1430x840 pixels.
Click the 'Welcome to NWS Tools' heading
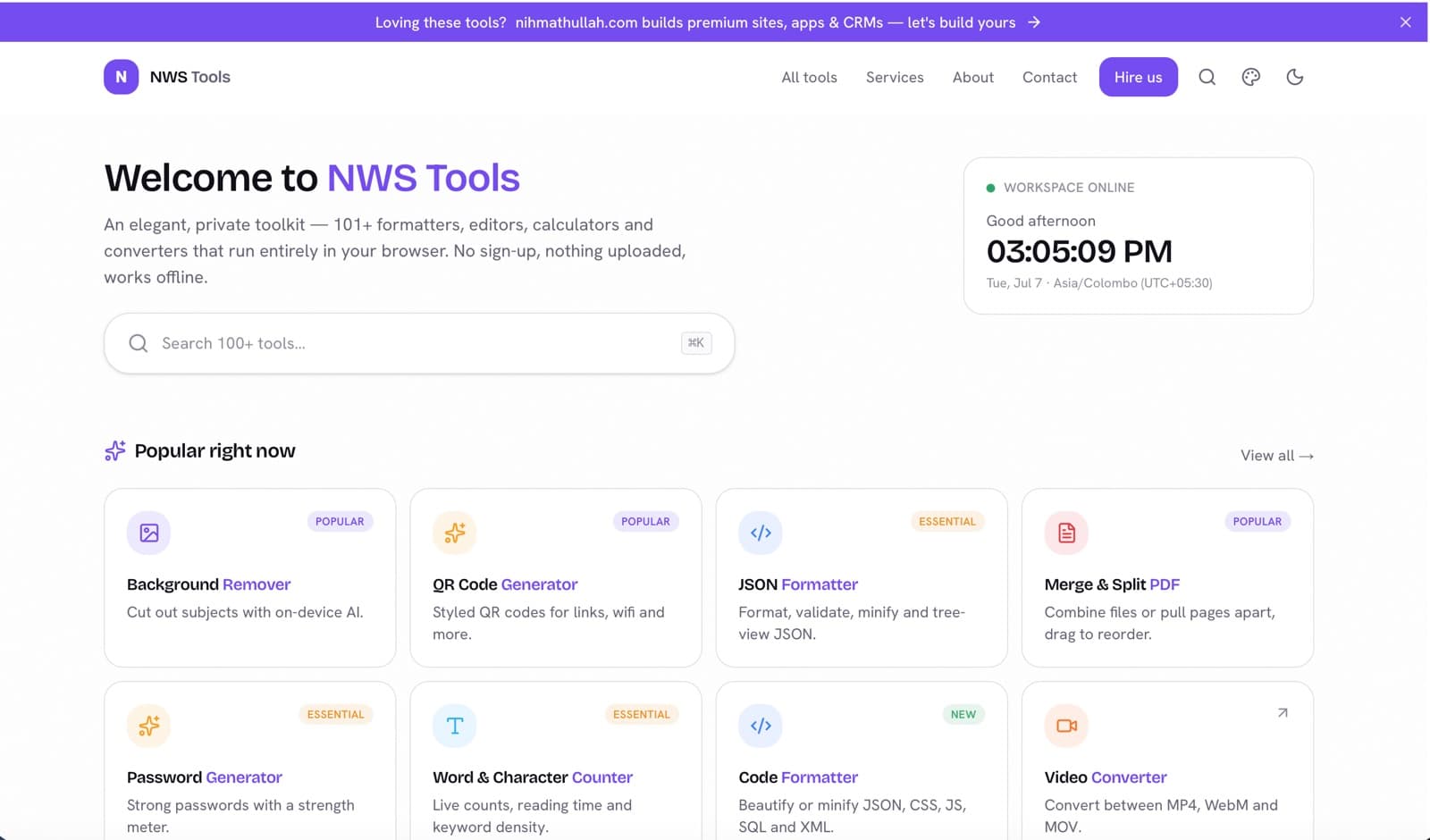pos(312,178)
